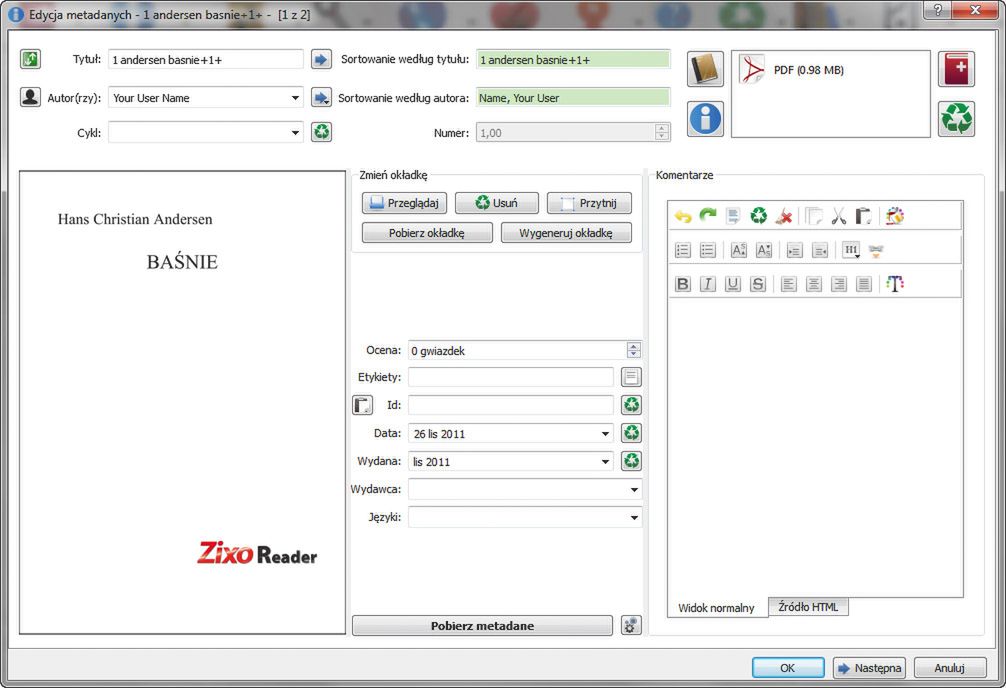Image resolution: width=1006 pixels, height=688 pixels.
Task: Open the Wydana date dropdown
Action: tap(605, 461)
